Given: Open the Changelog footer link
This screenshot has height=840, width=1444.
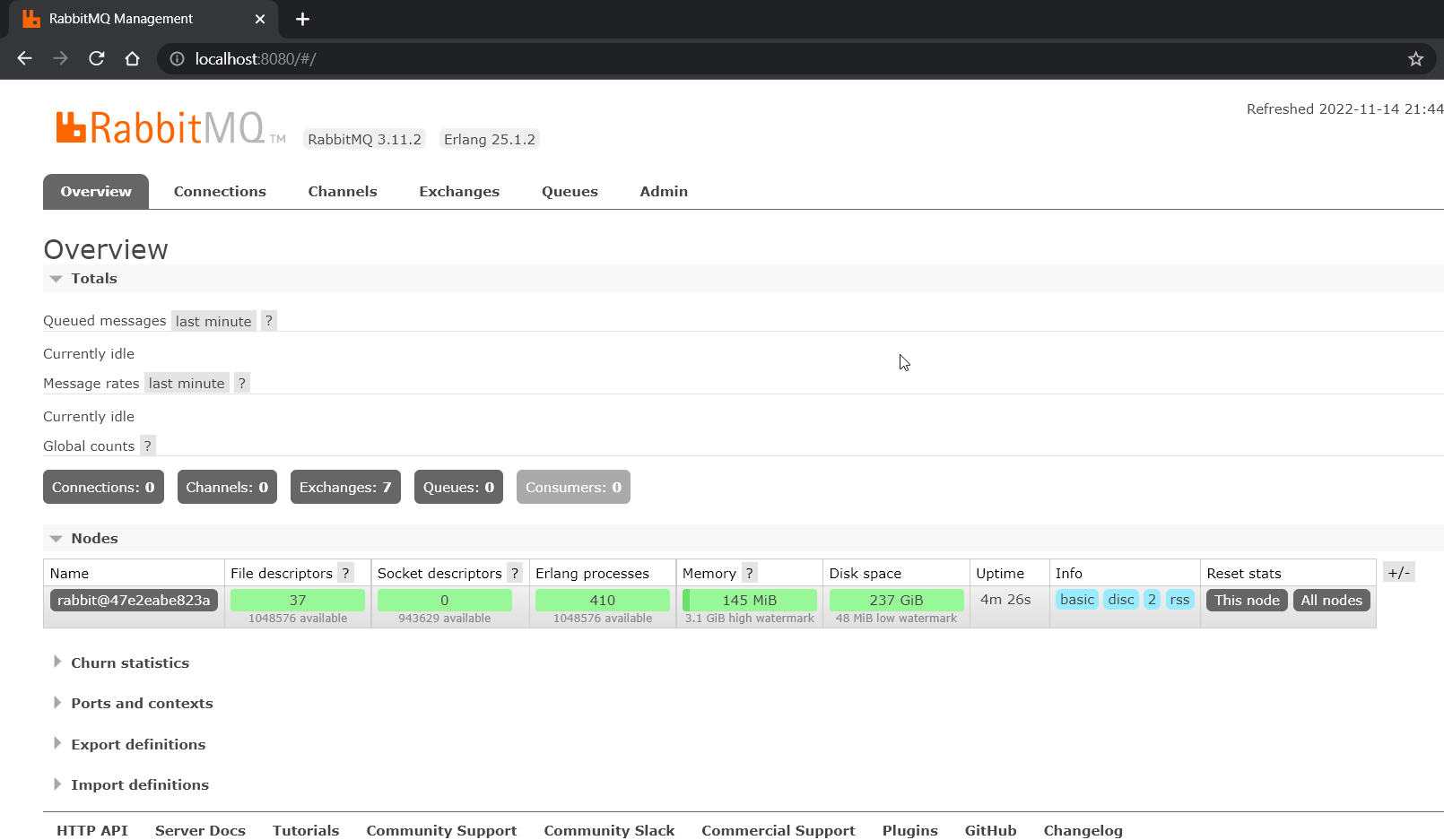Looking at the screenshot, I should pos(1083,831).
